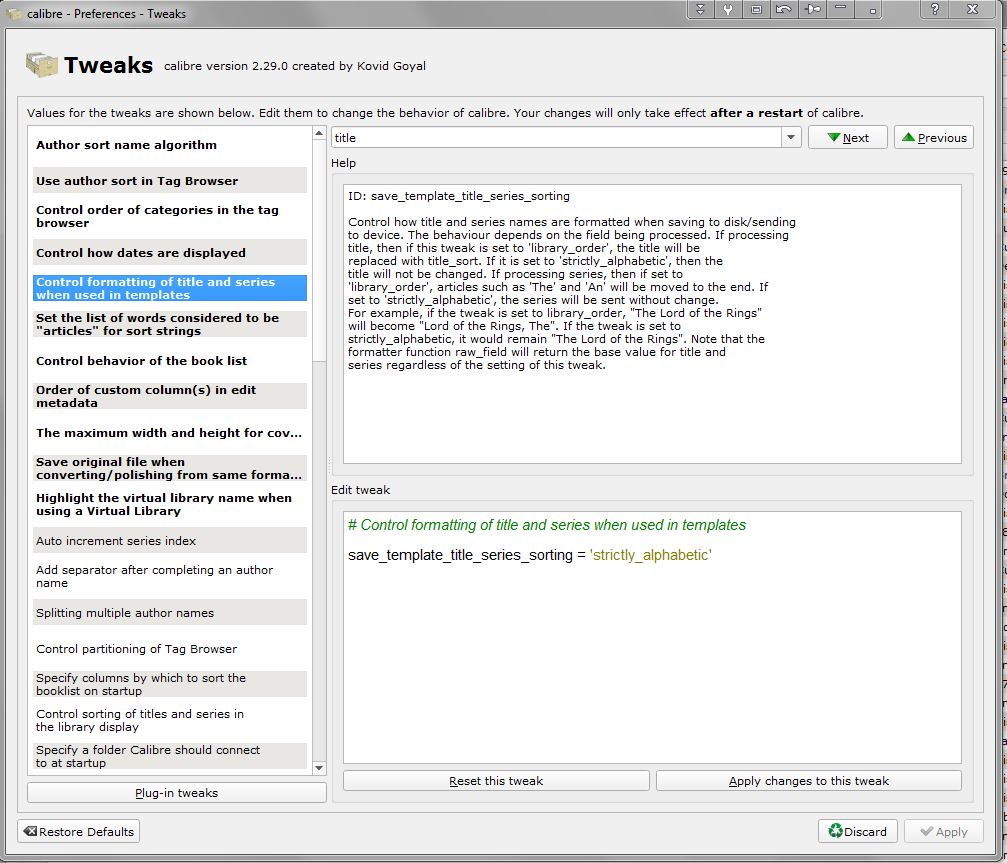Select Control how dates are displayed

pos(170,252)
